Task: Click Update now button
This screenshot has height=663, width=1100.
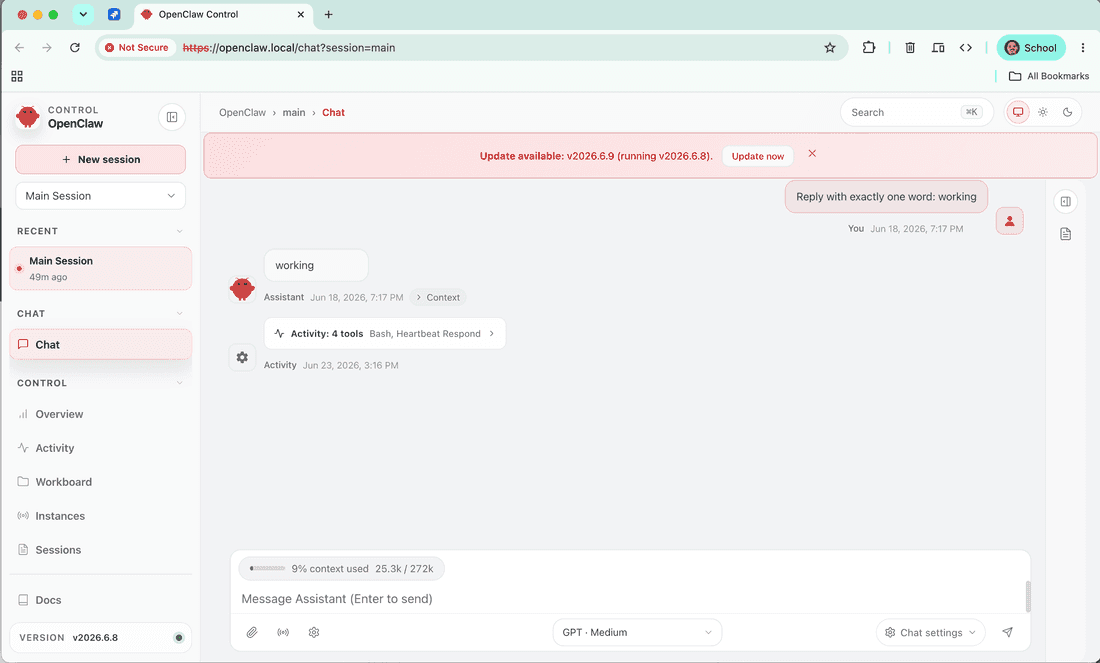Action: tap(758, 156)
